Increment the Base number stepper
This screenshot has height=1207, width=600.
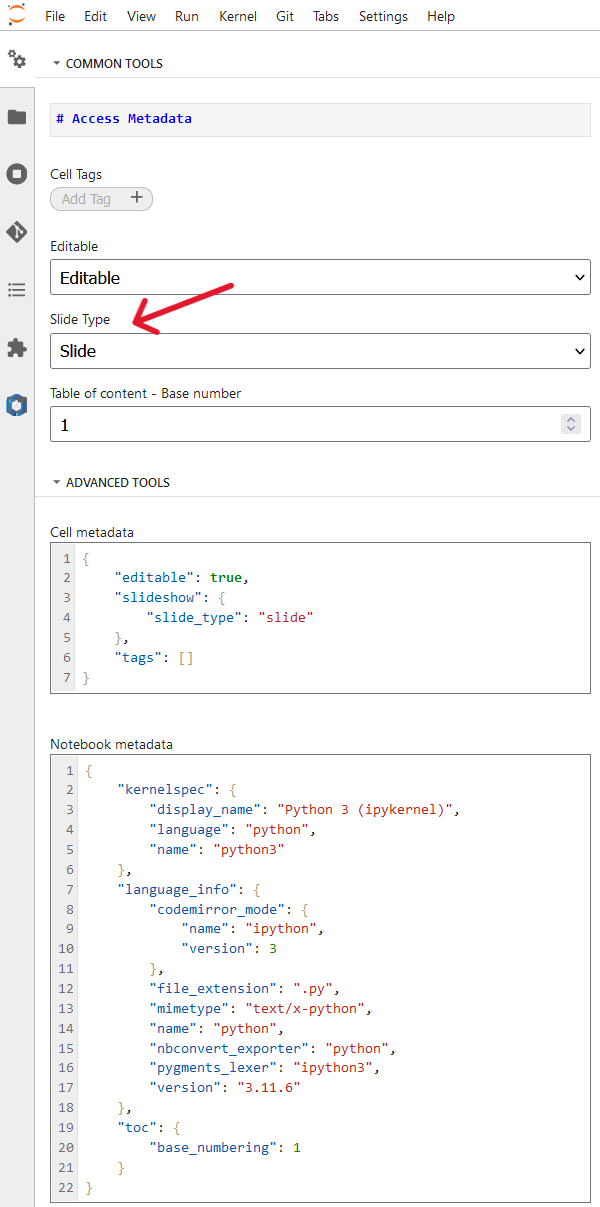click(x=571, y=419)
